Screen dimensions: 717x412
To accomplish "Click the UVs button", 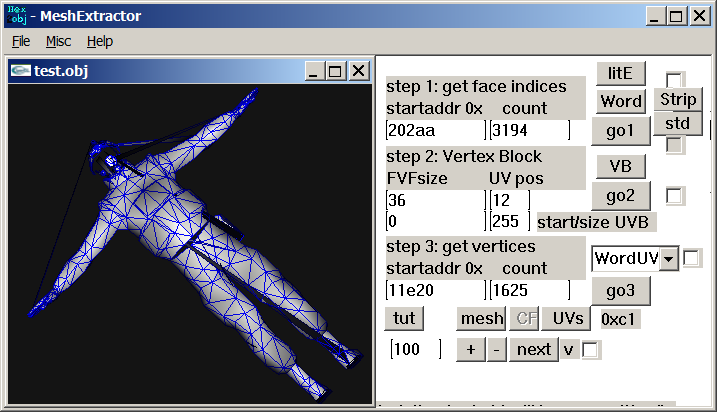I will (566, 318).
